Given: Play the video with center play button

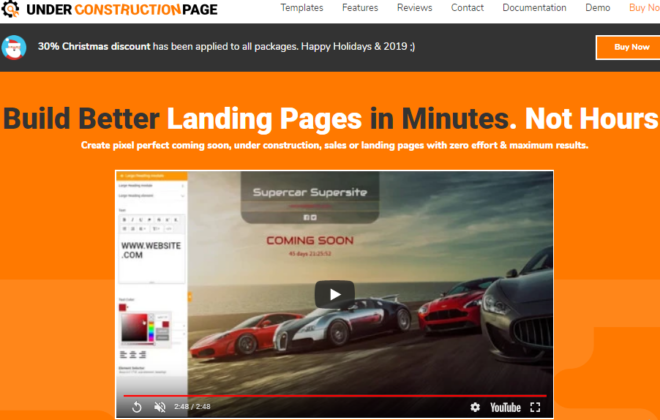Looking at the screenshot, I should [x=335, y=294].
